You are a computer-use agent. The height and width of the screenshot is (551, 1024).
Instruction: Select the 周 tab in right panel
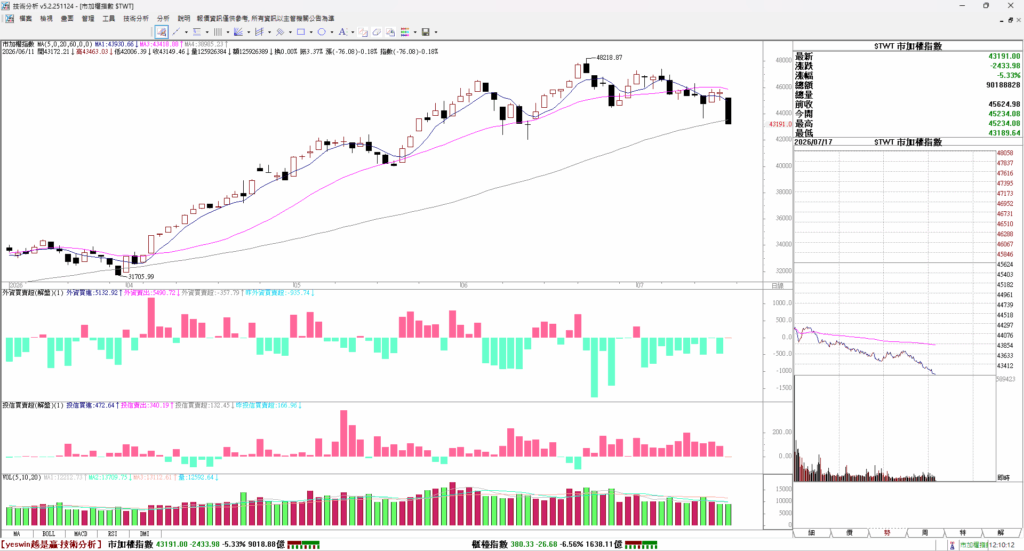(x=925, y=533)
